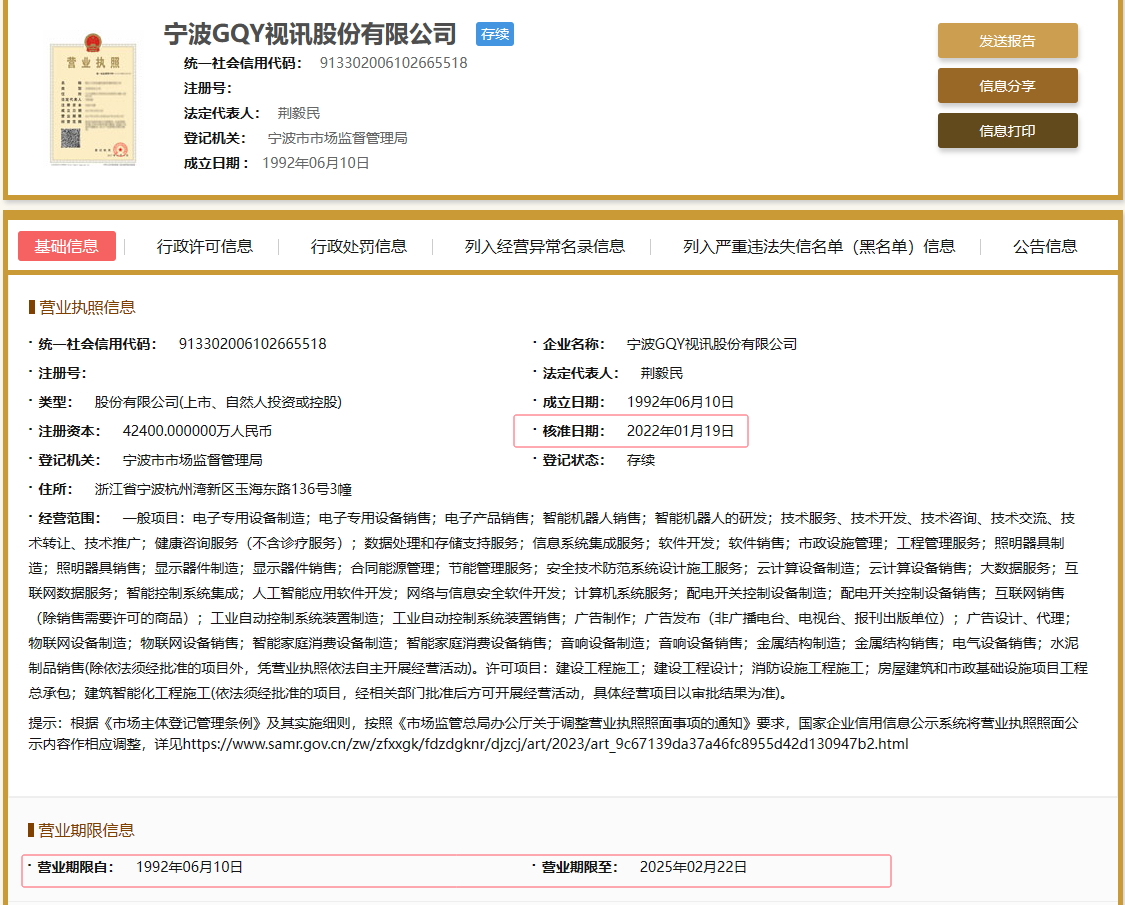Switch to the 行政许可信息 tab
Image resolution: width=1125 pixels, height=905 pixels.
(204, 246)
